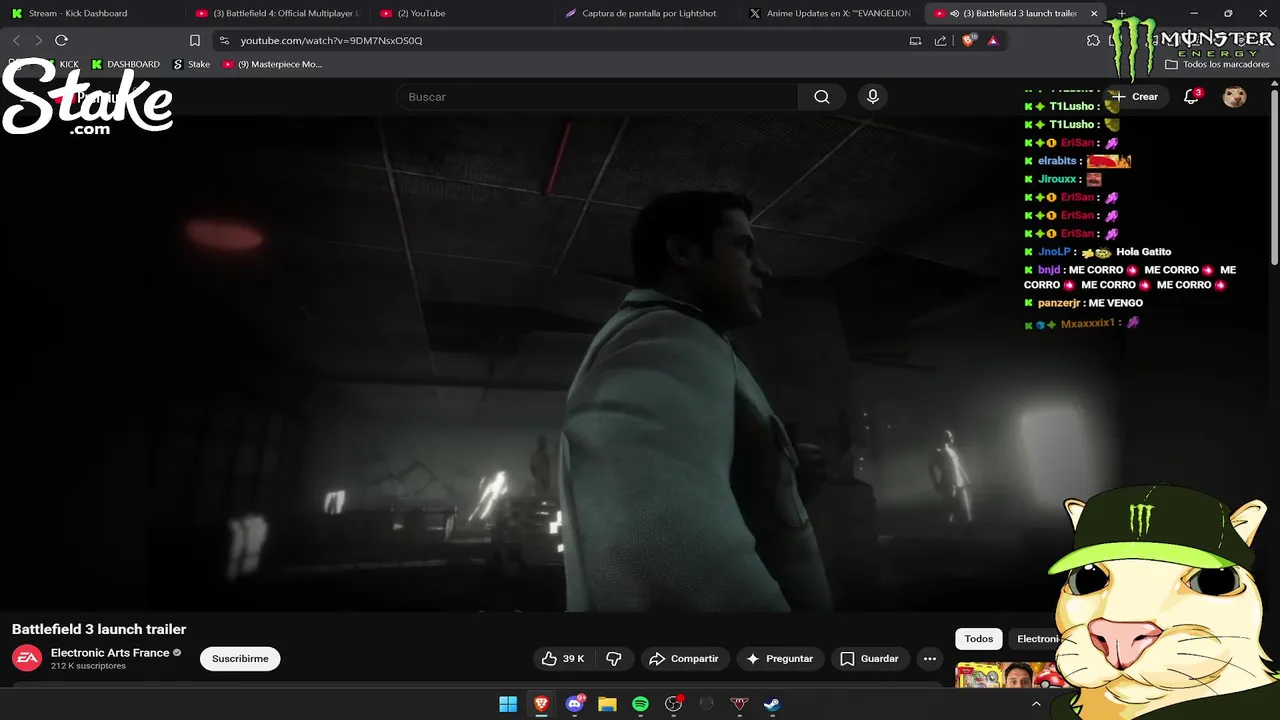Reload the page with the refresh icon
Image resolution: width=1280 pixels, height=720 pixels.
point(61,40)
